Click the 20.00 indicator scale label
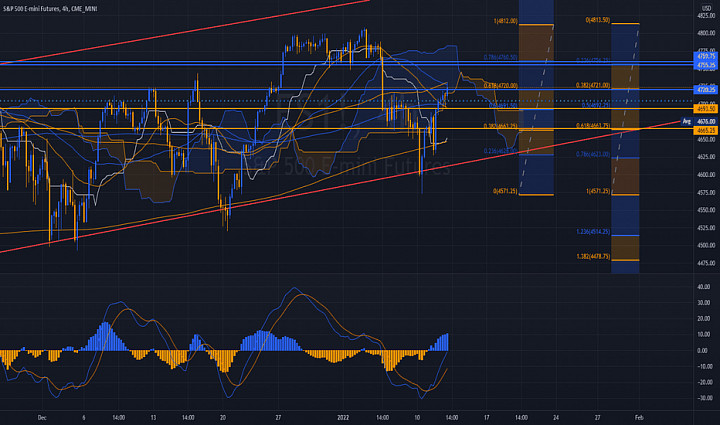Viewport: 720px width, 425px height. (703, 319)
